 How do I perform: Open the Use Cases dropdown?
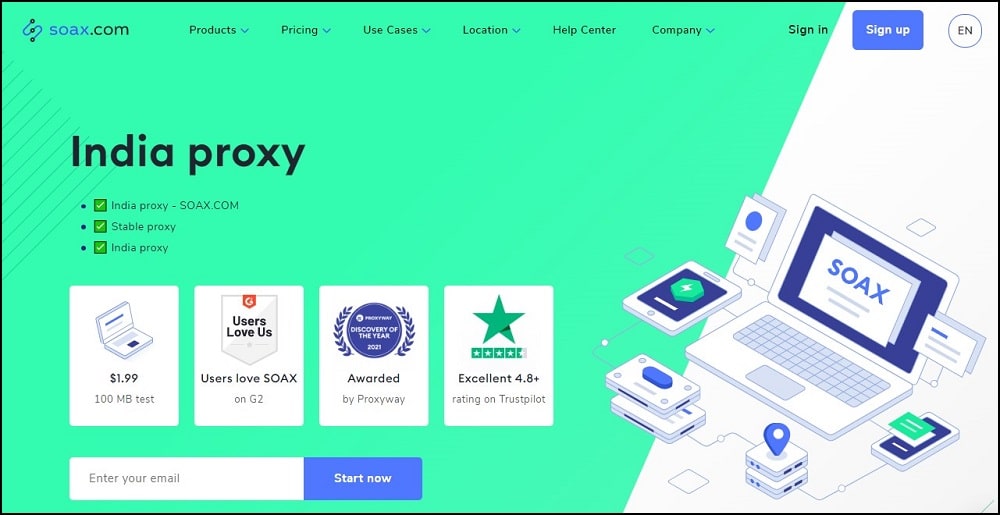tap(397, 30)
